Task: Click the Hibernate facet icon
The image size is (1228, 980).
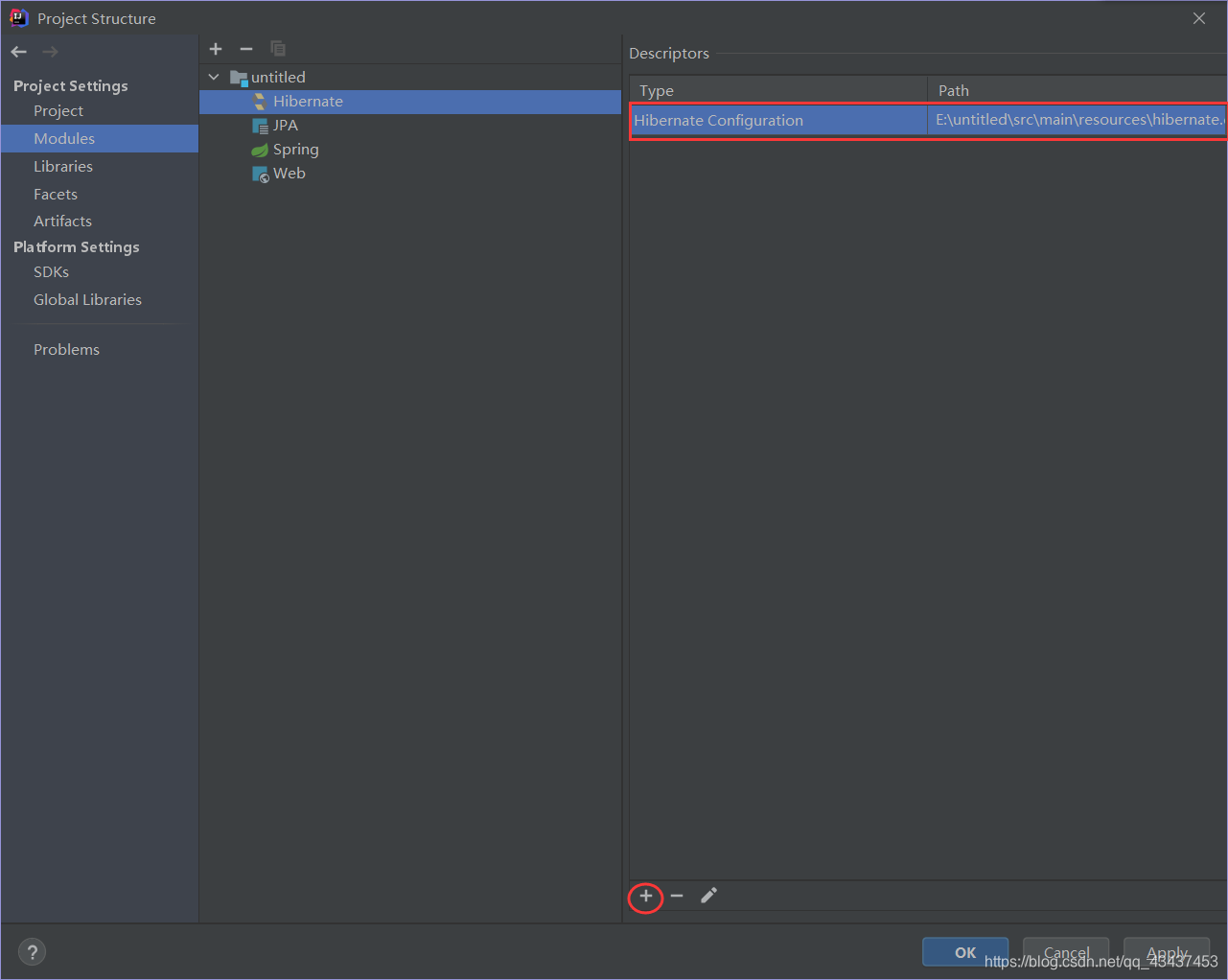Action: tap(260, 102)
